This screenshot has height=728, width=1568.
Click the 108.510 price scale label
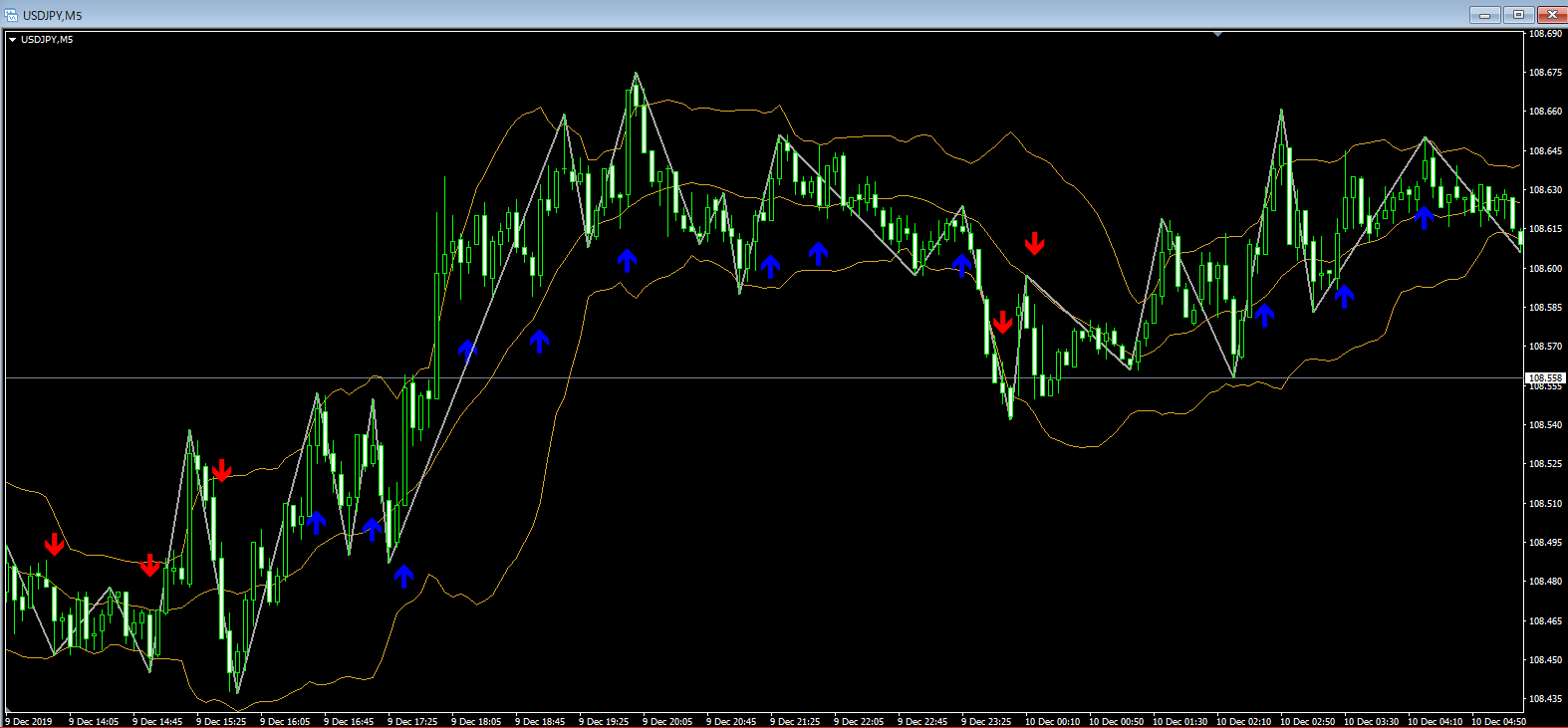point(1545,504)
